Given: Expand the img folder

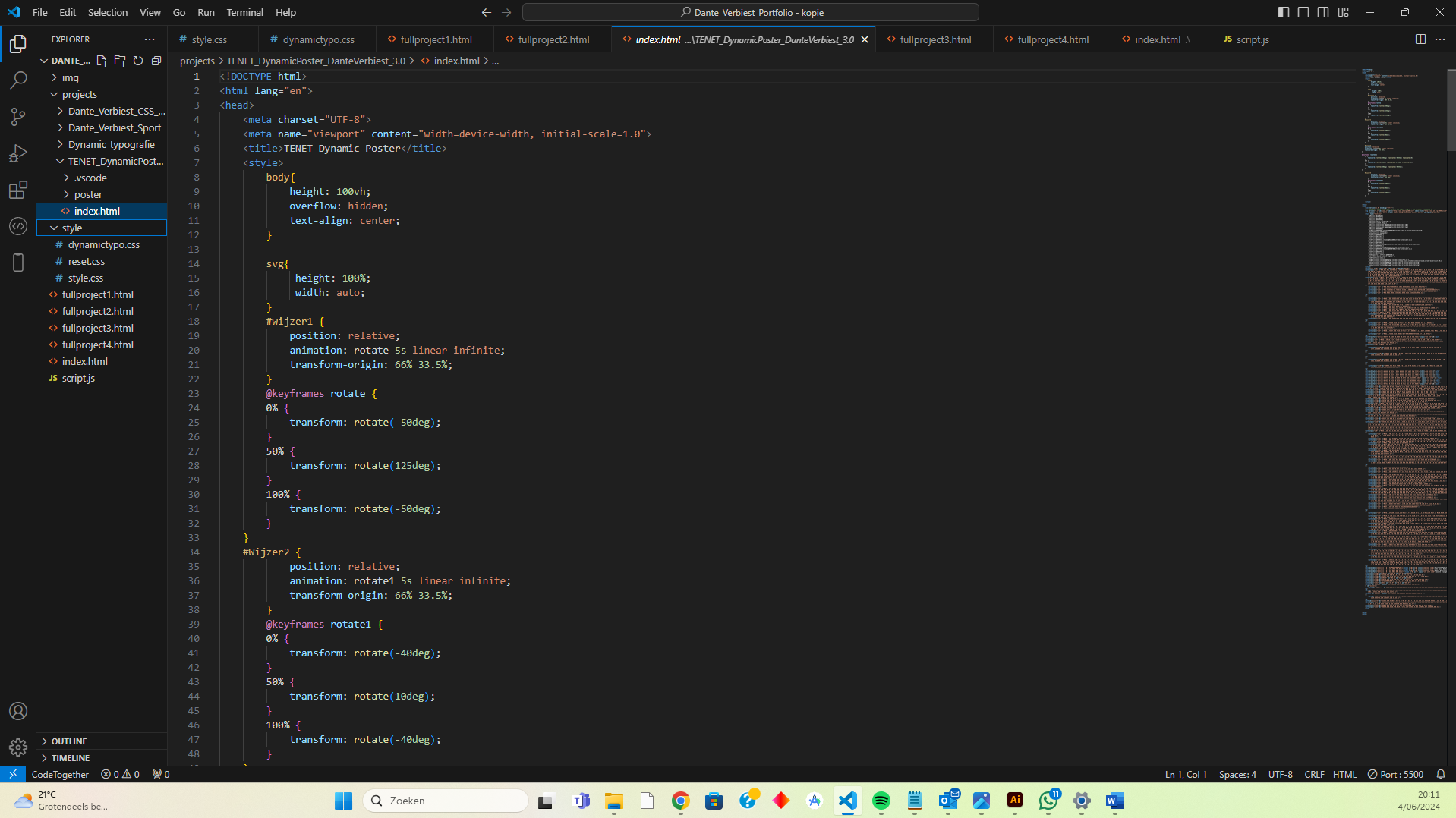Looking at the screenshot, I should point(102,77).
